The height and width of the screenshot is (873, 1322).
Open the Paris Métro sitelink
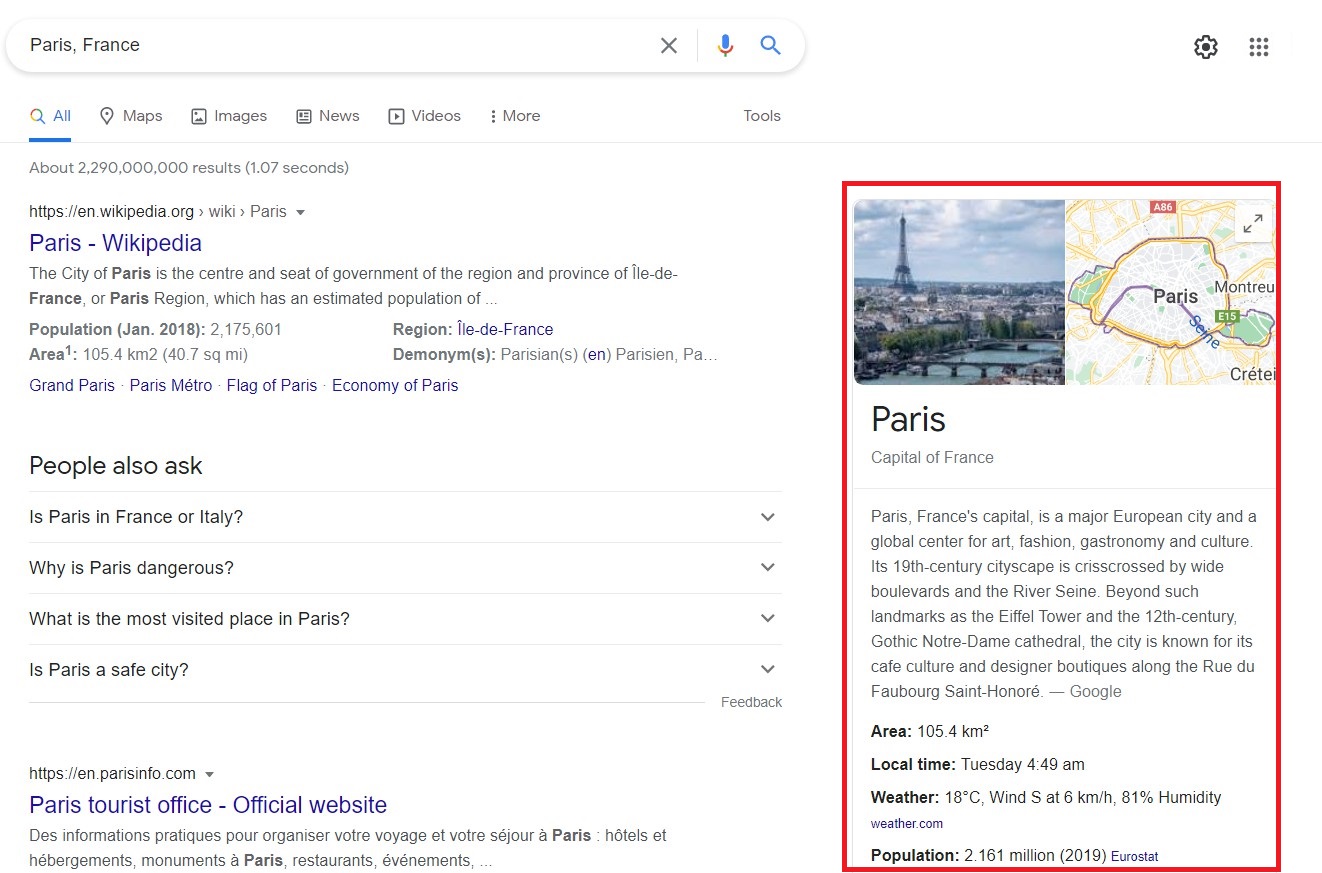(171, 385)
